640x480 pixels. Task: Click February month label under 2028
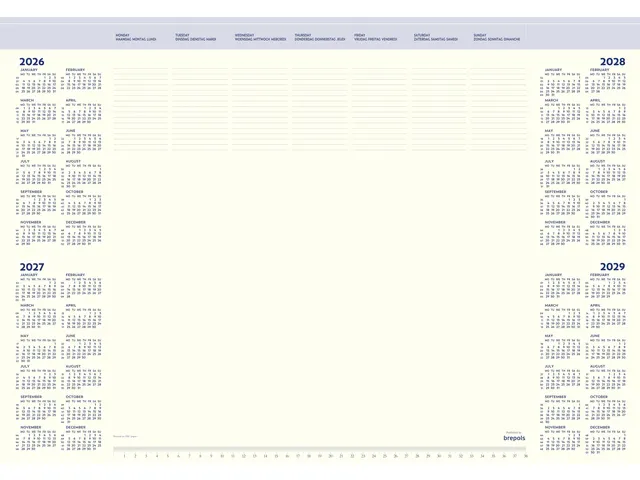(x=600, y=70)
